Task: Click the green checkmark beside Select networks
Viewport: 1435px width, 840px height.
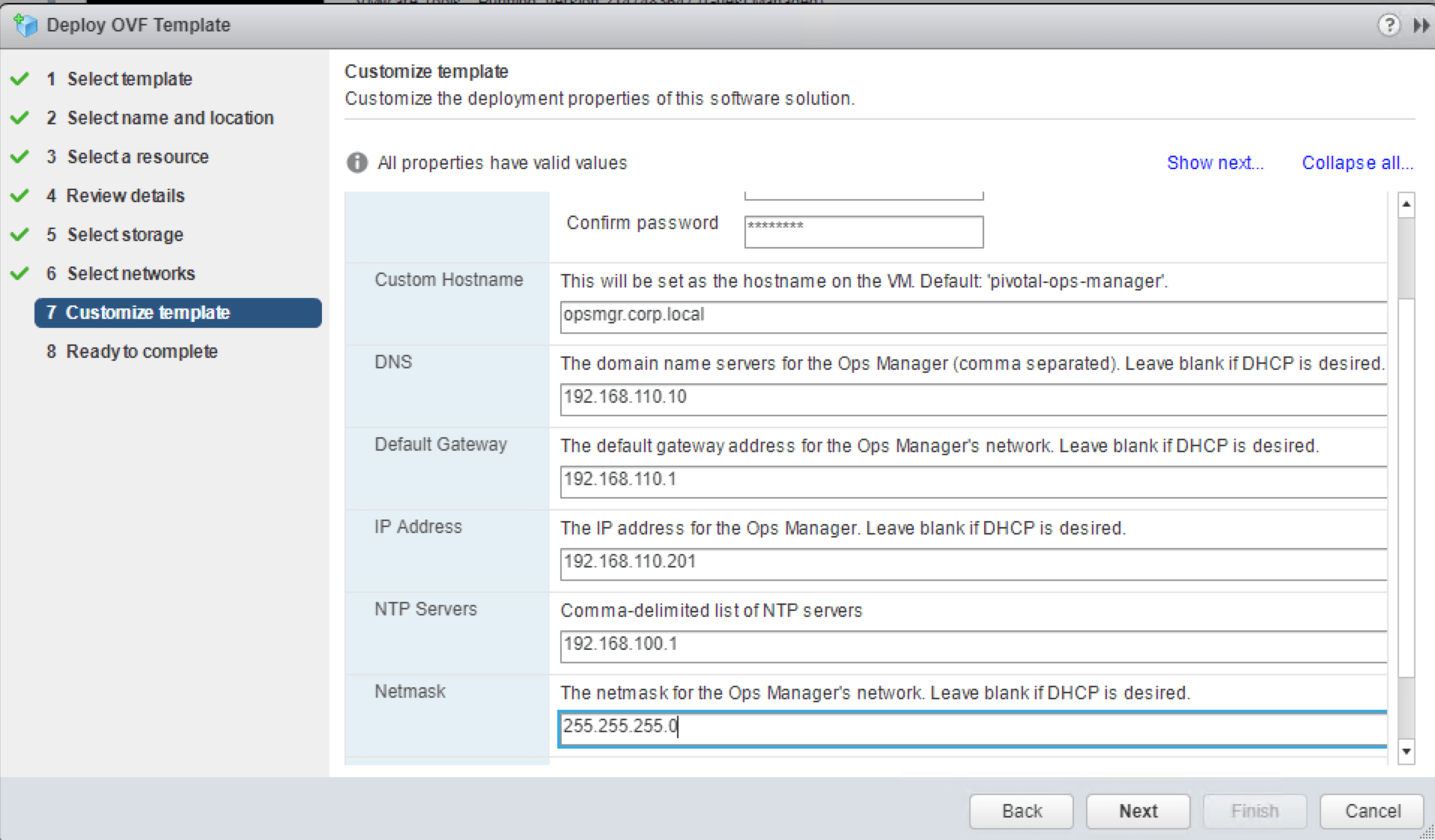Action: pyautogui.click(x=20, y=273)
